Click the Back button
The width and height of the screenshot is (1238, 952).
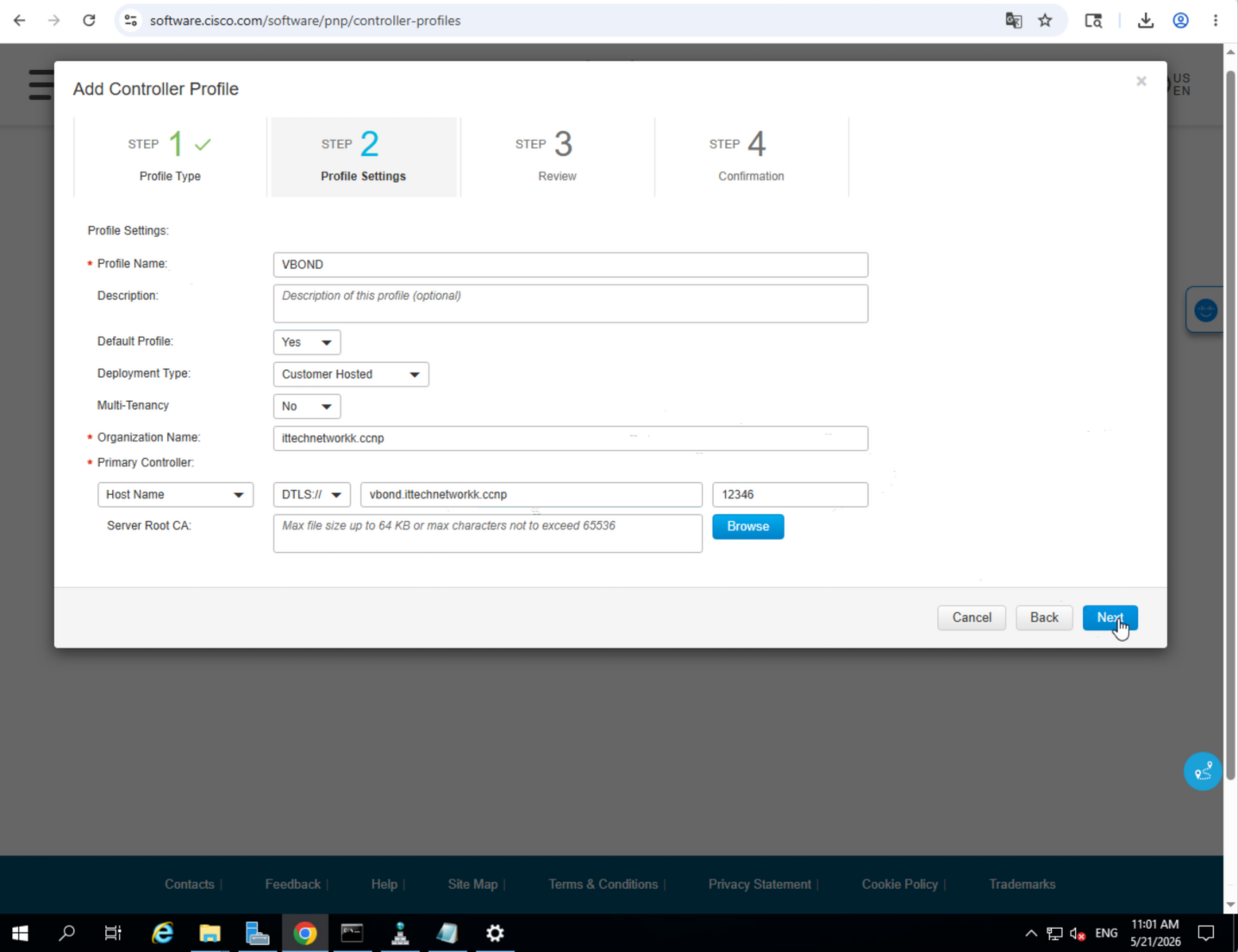(1044, 617)
